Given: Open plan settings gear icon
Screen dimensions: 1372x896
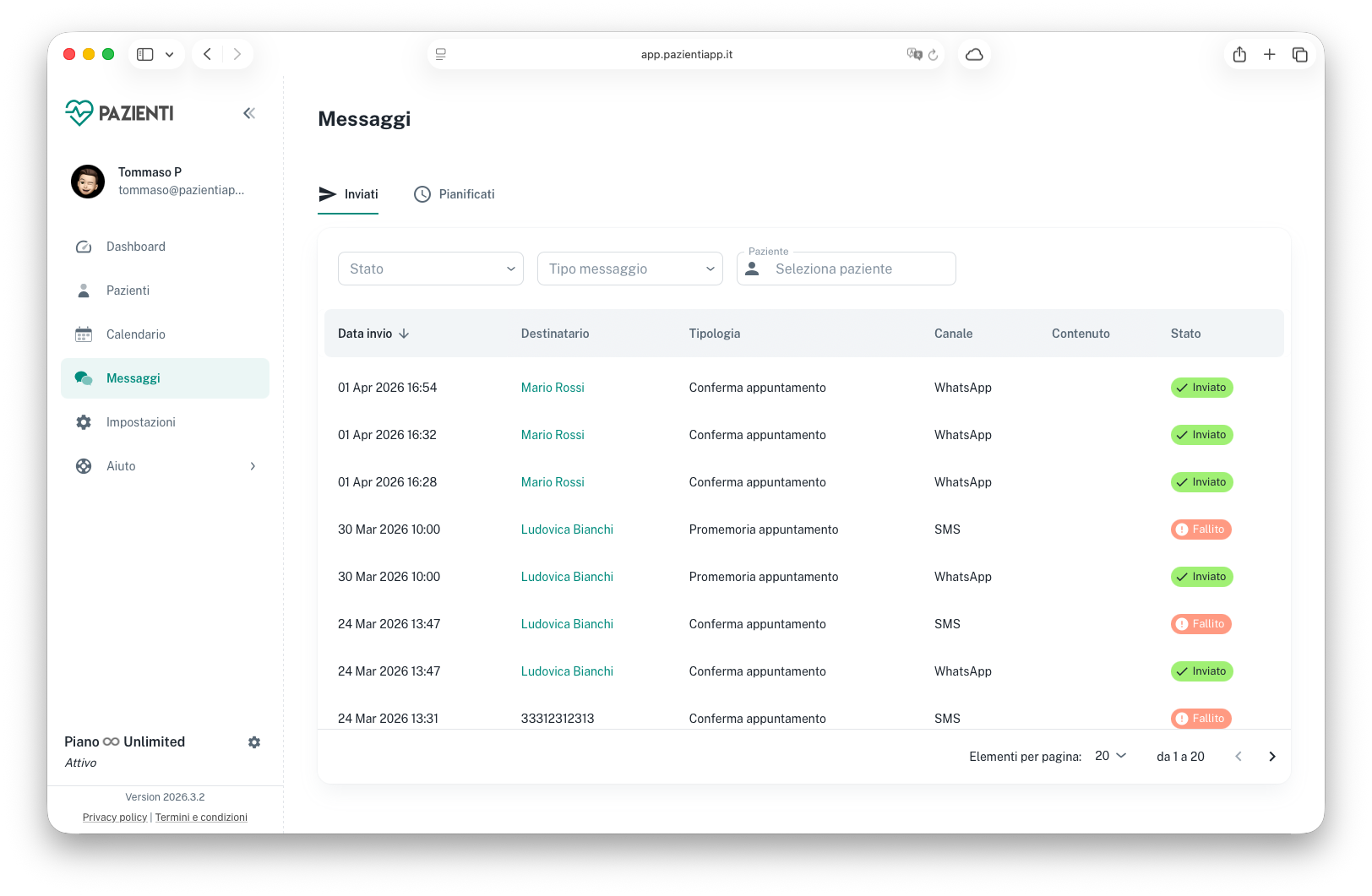Looking at the screenshot, I should [x=254, y=742].
